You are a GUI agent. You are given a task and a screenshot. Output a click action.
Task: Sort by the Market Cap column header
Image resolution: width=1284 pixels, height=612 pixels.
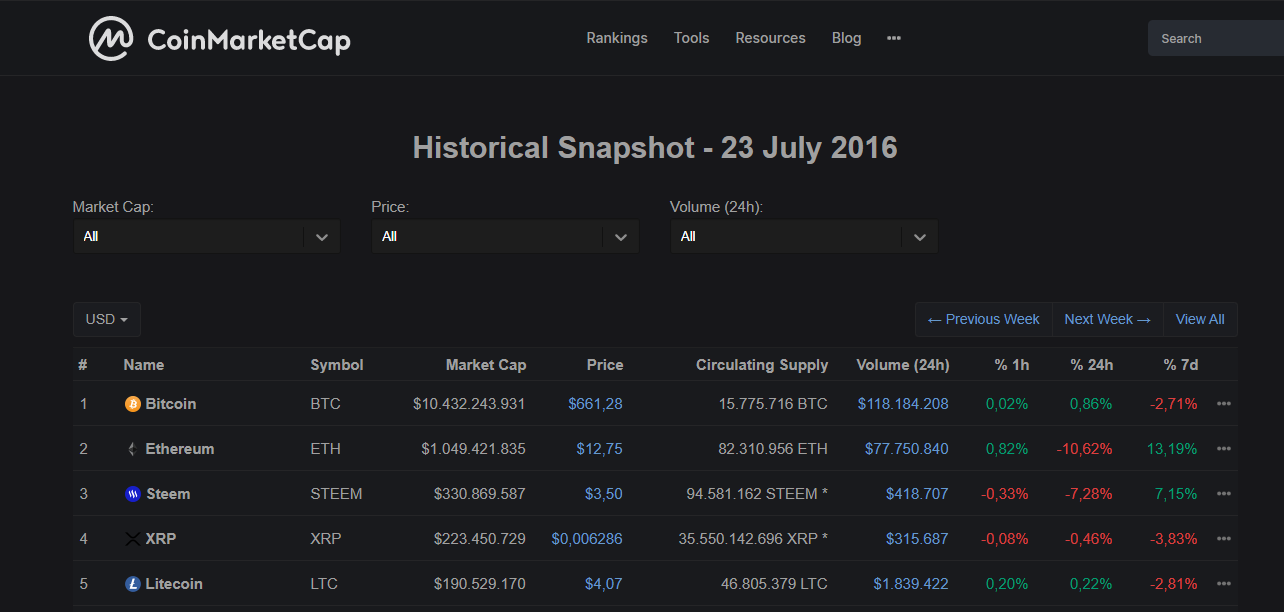tap(486, 365)
